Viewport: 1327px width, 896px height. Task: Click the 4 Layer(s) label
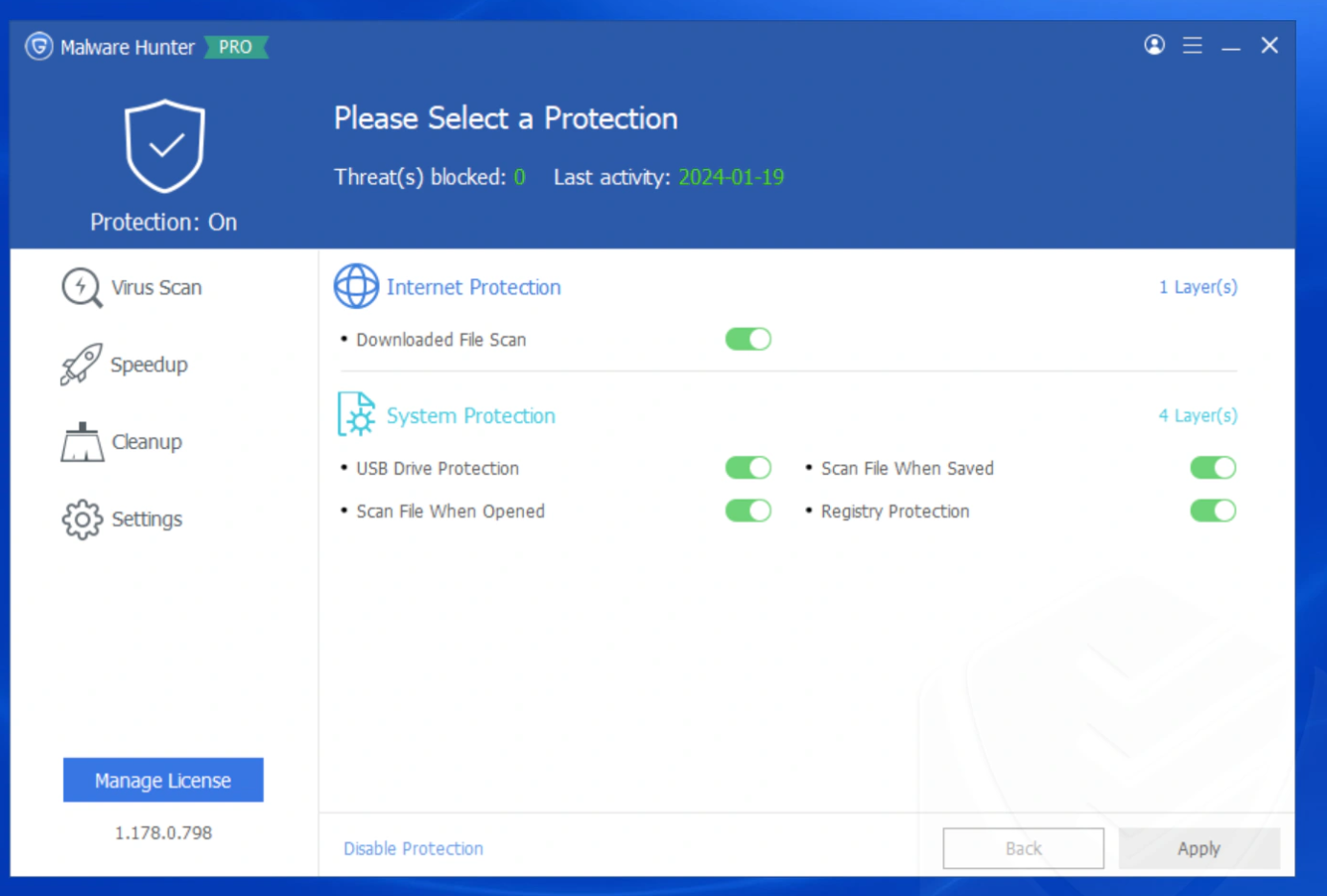[x=1197, y=415]
